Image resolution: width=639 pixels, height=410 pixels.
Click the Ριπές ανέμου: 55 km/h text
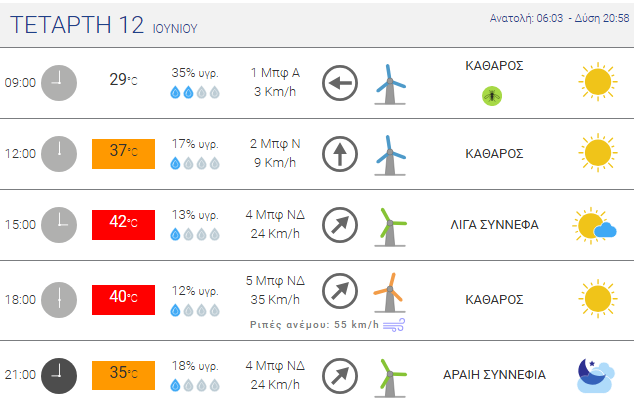point(314,325)
